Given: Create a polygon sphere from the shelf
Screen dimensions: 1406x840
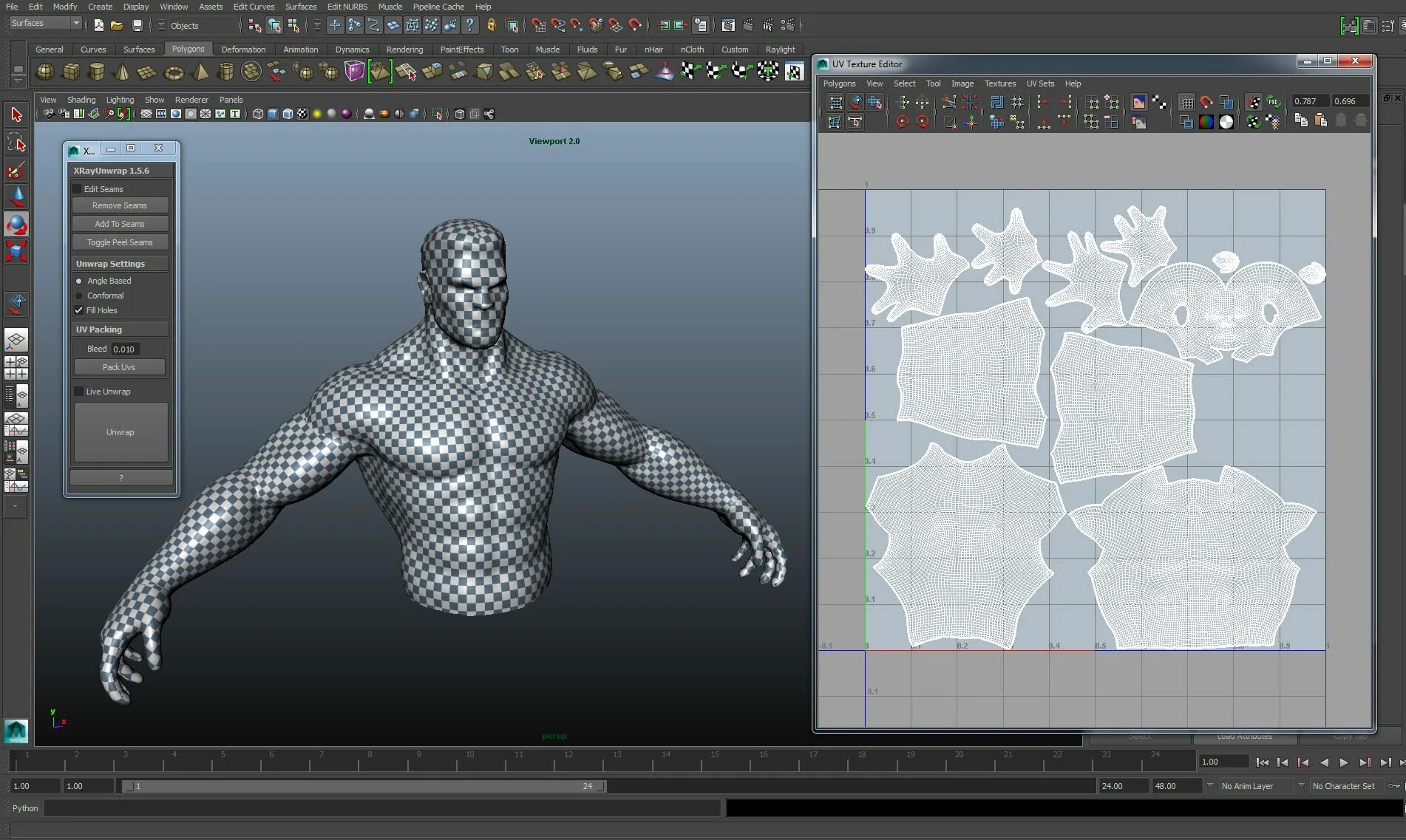Looking at the screenshot, I should click(x=45, y=72).
